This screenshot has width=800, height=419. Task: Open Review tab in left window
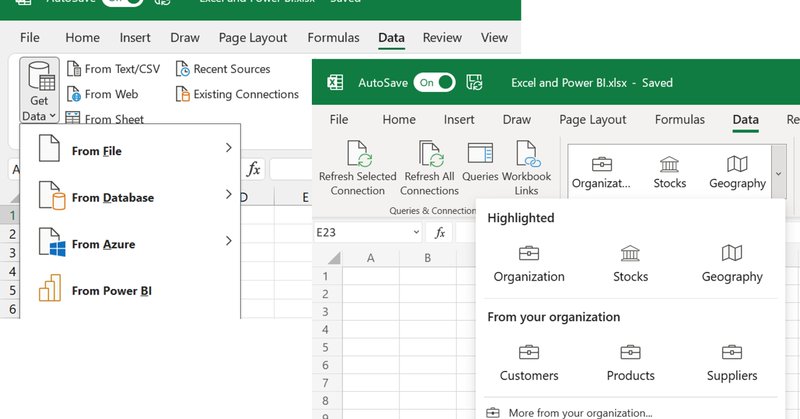click(442, 37)
